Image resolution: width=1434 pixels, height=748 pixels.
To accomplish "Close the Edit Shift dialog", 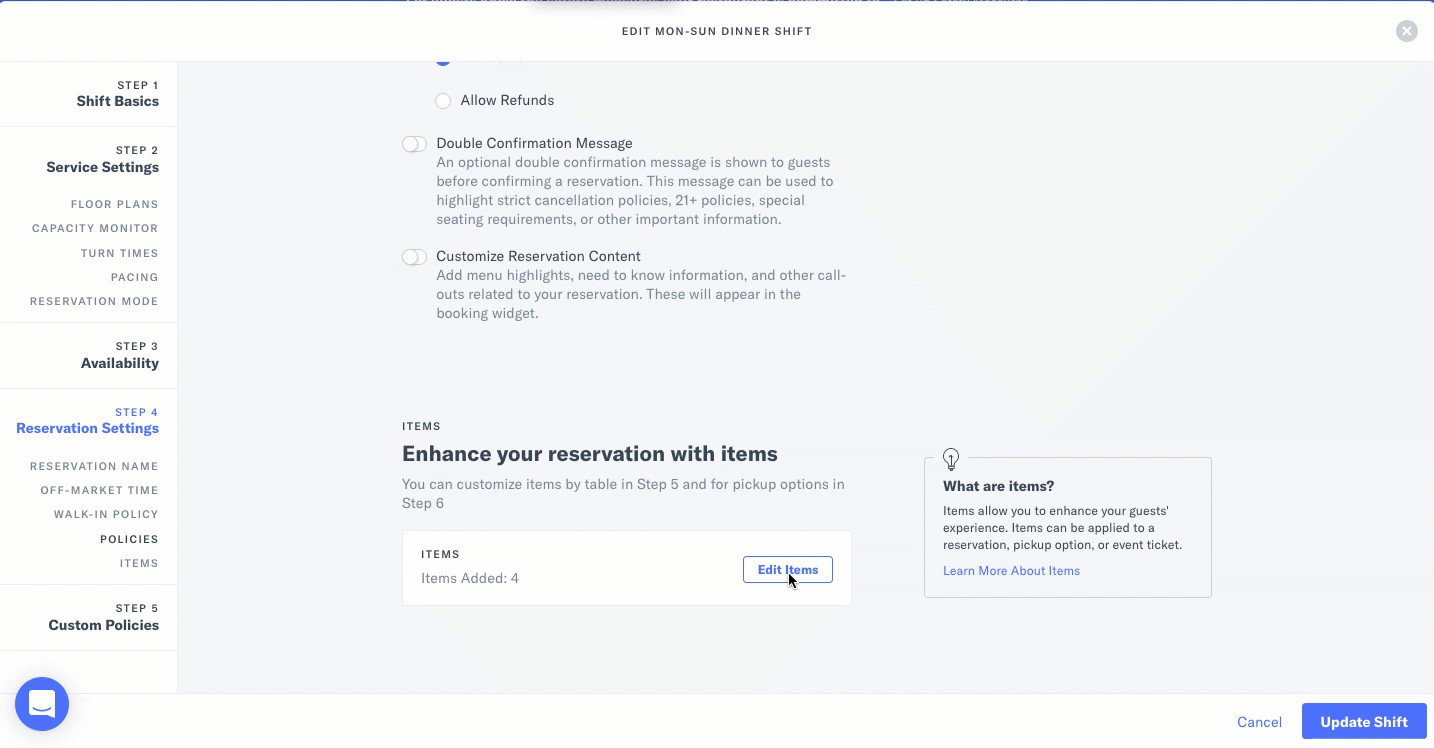I will coord(1406,31).
